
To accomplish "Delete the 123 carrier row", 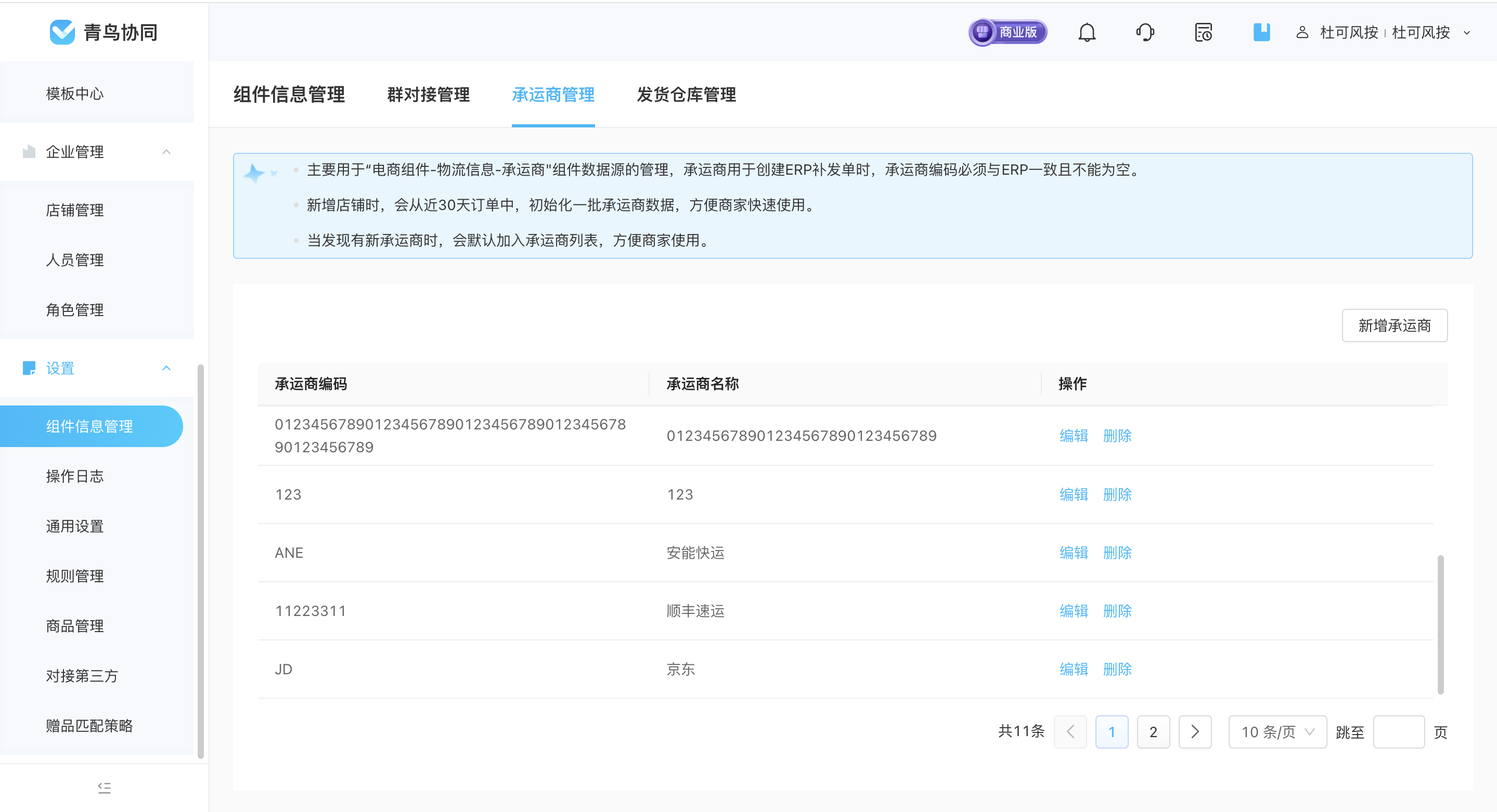I will coord(1117,494).
